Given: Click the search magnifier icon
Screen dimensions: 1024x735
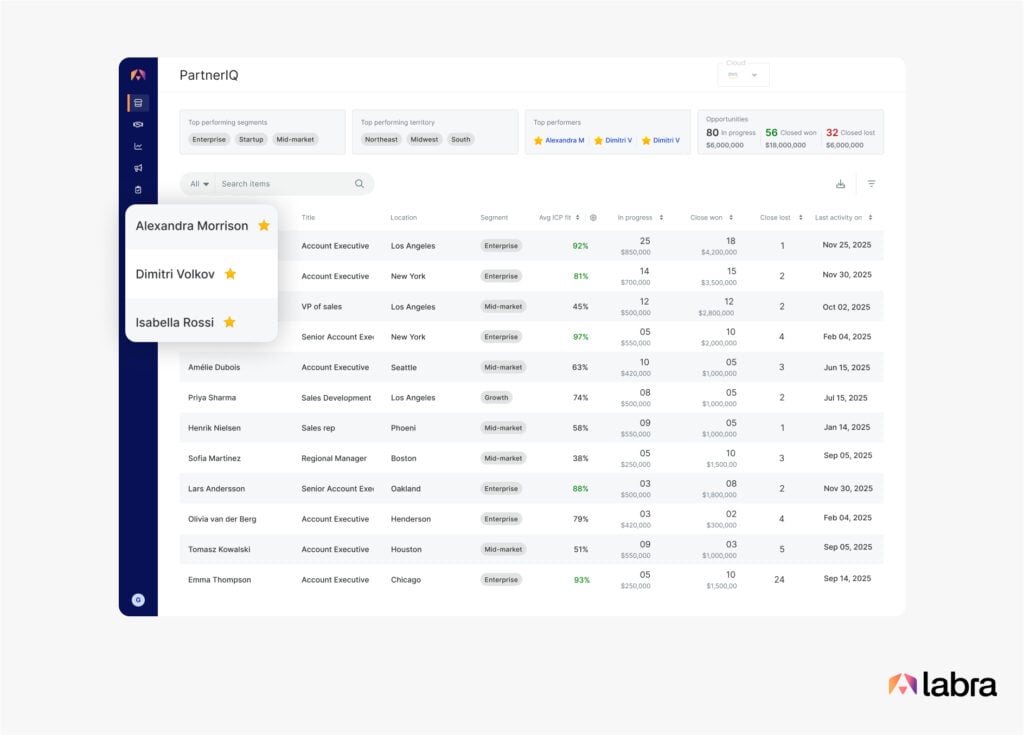Looking at the screenshot, I should click(x=359, y=184).
